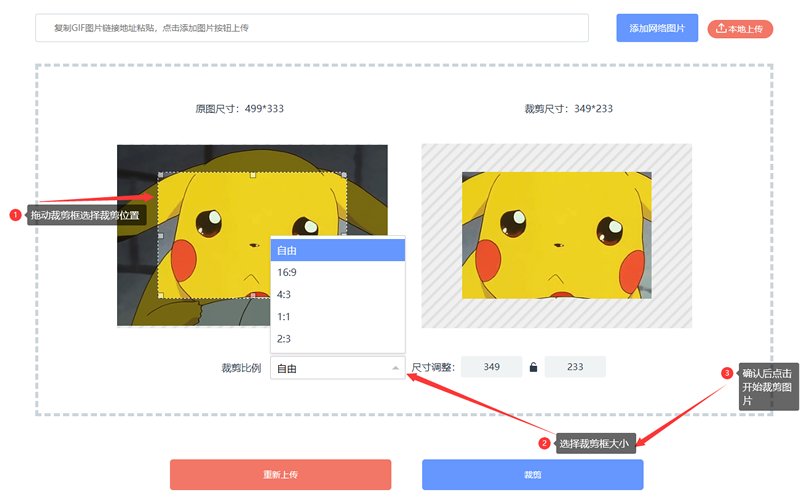Image resolution: width=800 pixels, height=494 pixels.
Task: Click the 本地上传 upload button
Action: (x=740, y=29)
